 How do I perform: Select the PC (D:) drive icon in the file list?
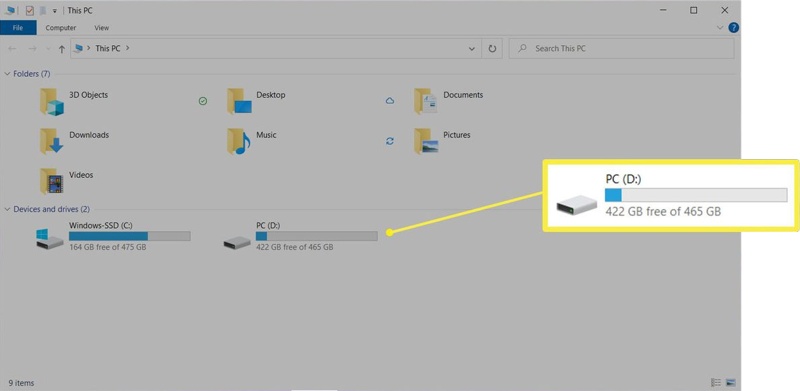(237, 242)
